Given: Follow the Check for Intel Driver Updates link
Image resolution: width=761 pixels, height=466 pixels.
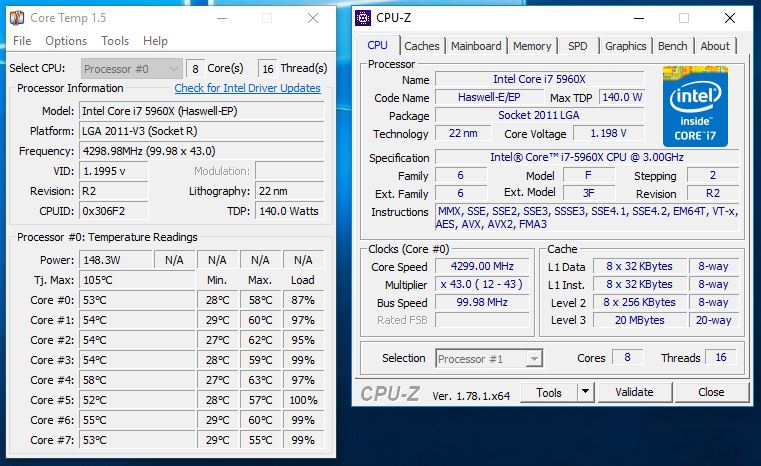Looking at the screenshot, I should point(248,88).
